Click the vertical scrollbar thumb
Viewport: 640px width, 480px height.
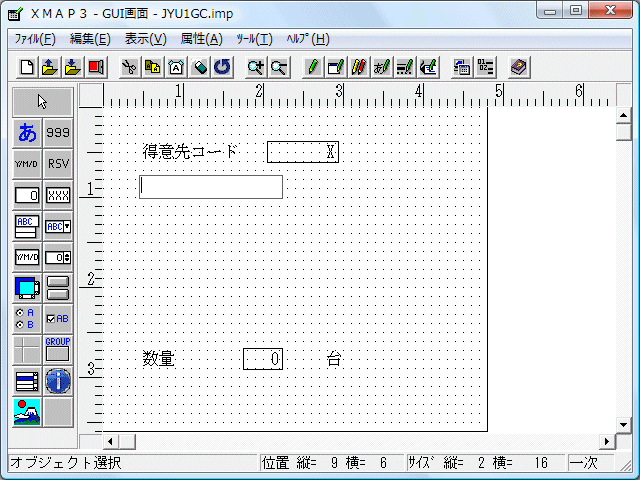(623, 132)
